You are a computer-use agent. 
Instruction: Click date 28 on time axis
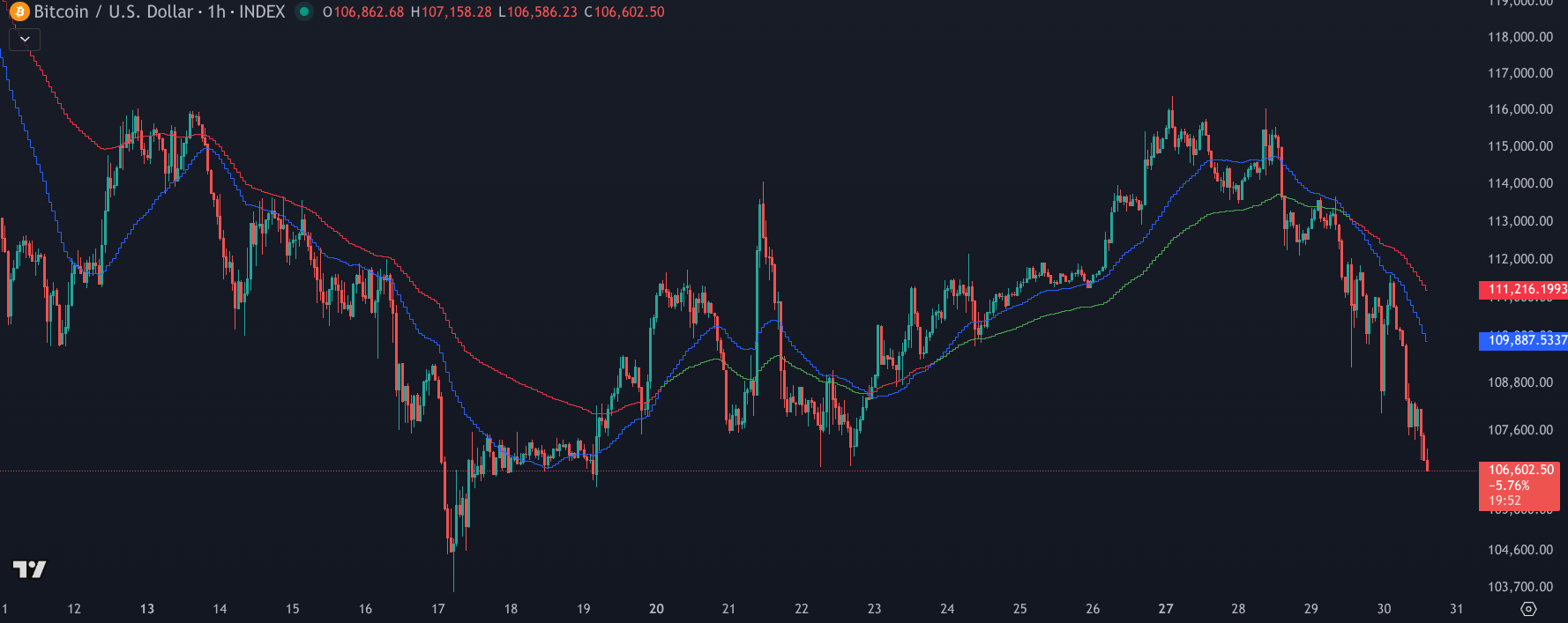click(1238, 609)
